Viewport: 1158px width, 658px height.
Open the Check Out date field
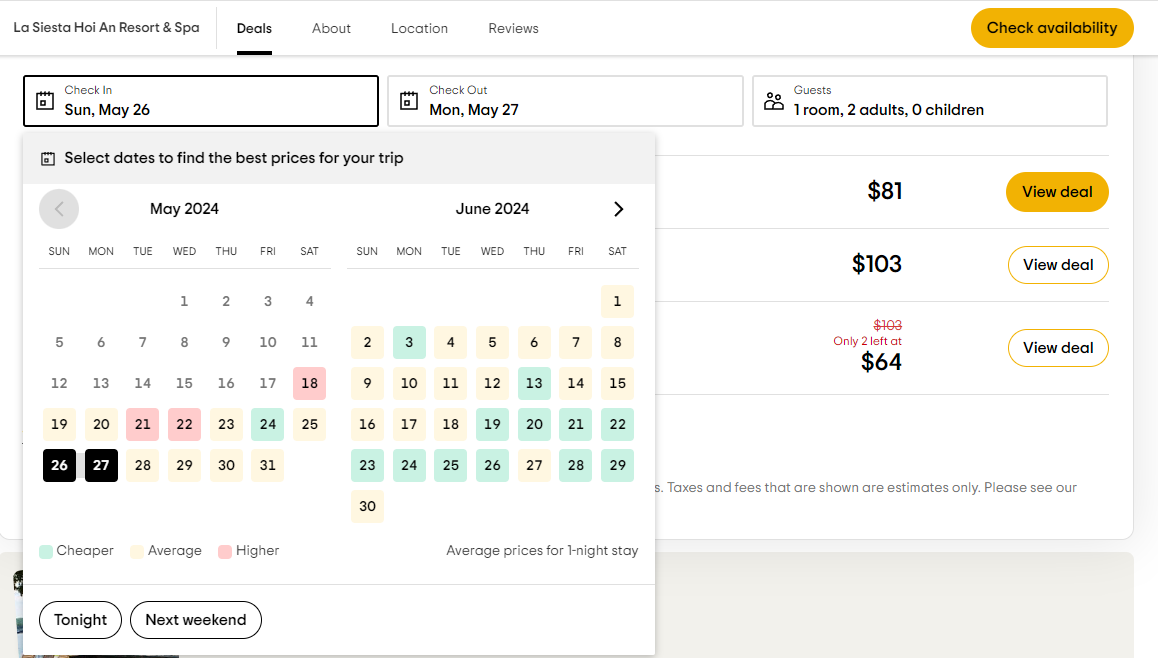pos(565,101)
